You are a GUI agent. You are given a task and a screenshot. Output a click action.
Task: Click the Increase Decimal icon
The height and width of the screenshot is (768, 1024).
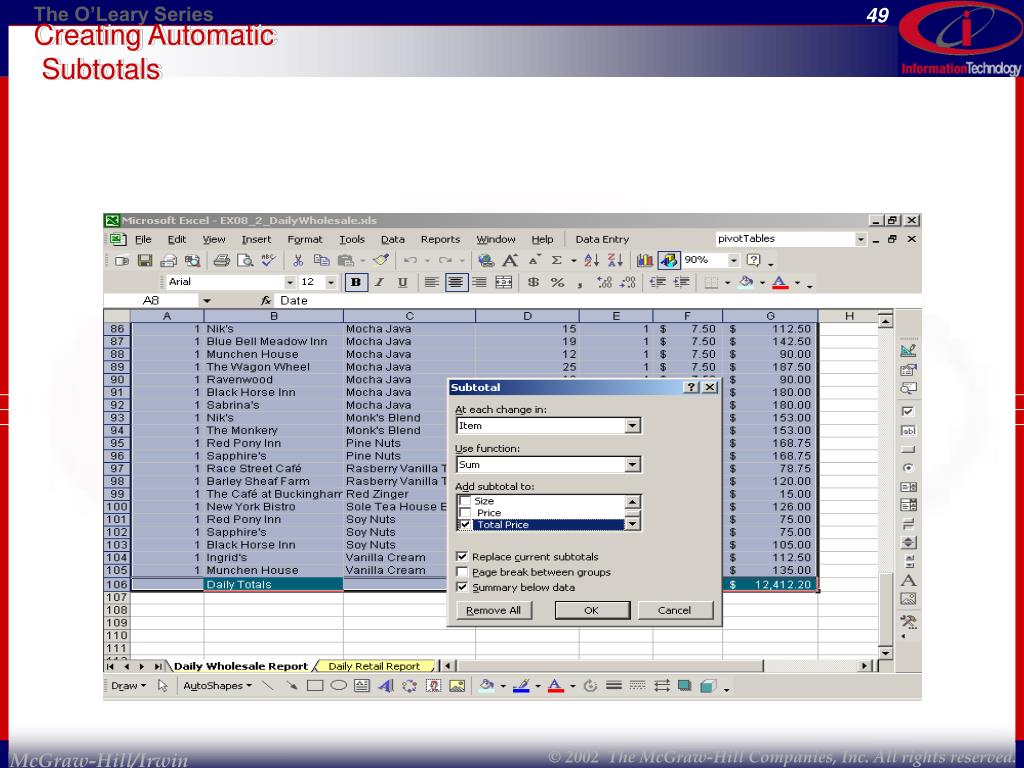click(605, 282)
